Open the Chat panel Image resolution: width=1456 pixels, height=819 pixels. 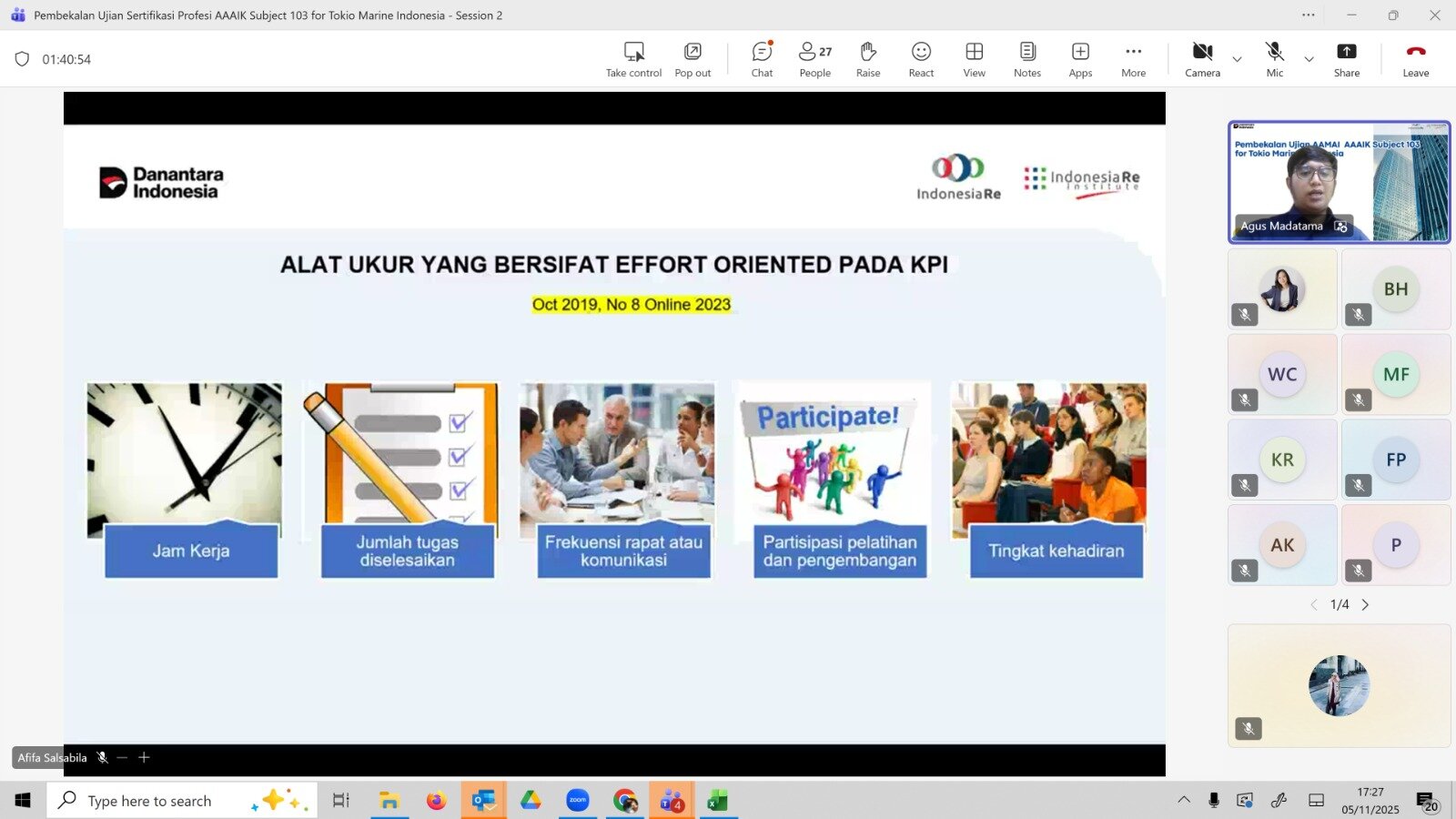pyautogui.click(x=762, y=59)
